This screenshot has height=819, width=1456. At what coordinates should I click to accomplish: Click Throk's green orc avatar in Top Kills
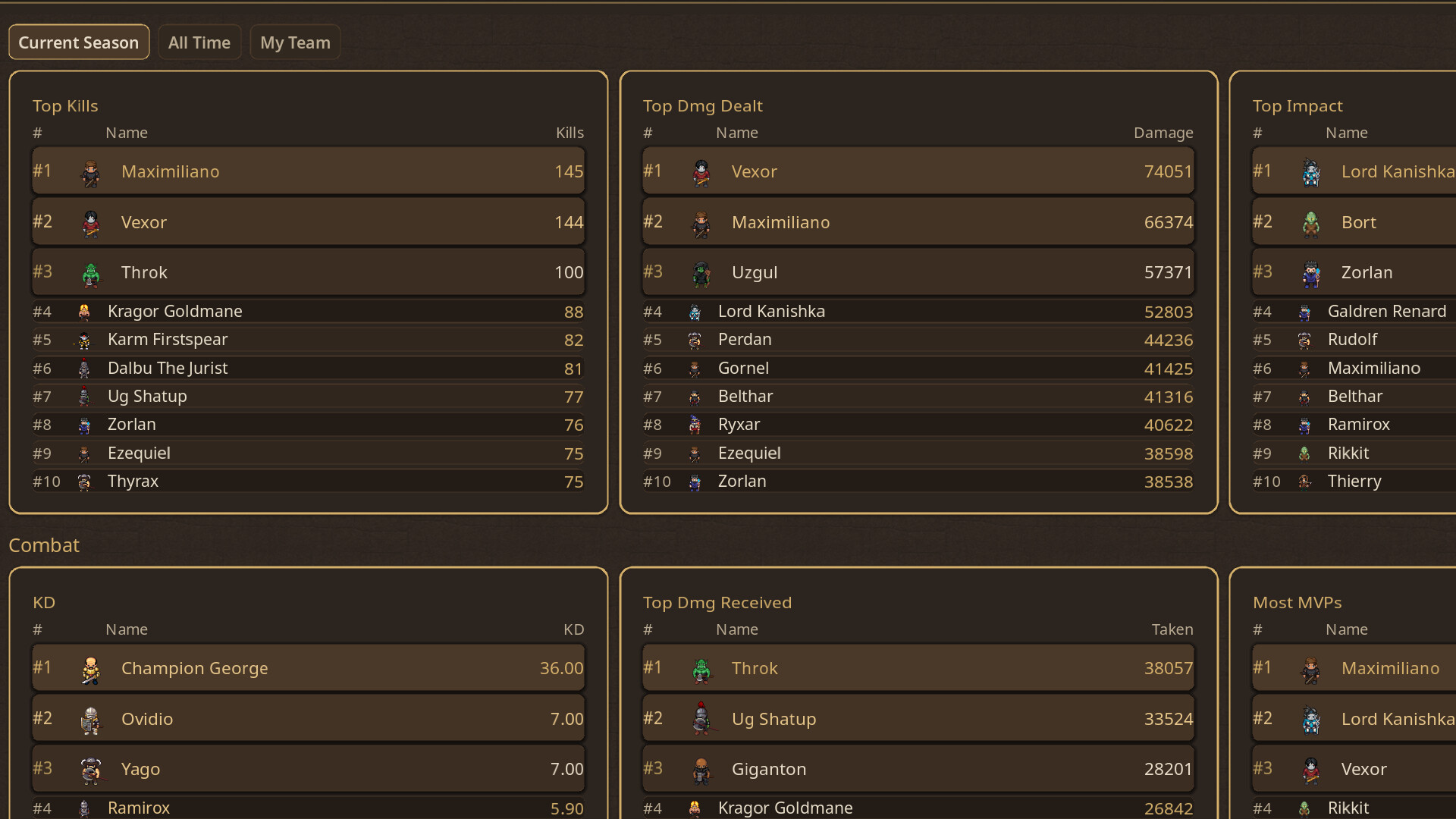(x=91, y=274)
